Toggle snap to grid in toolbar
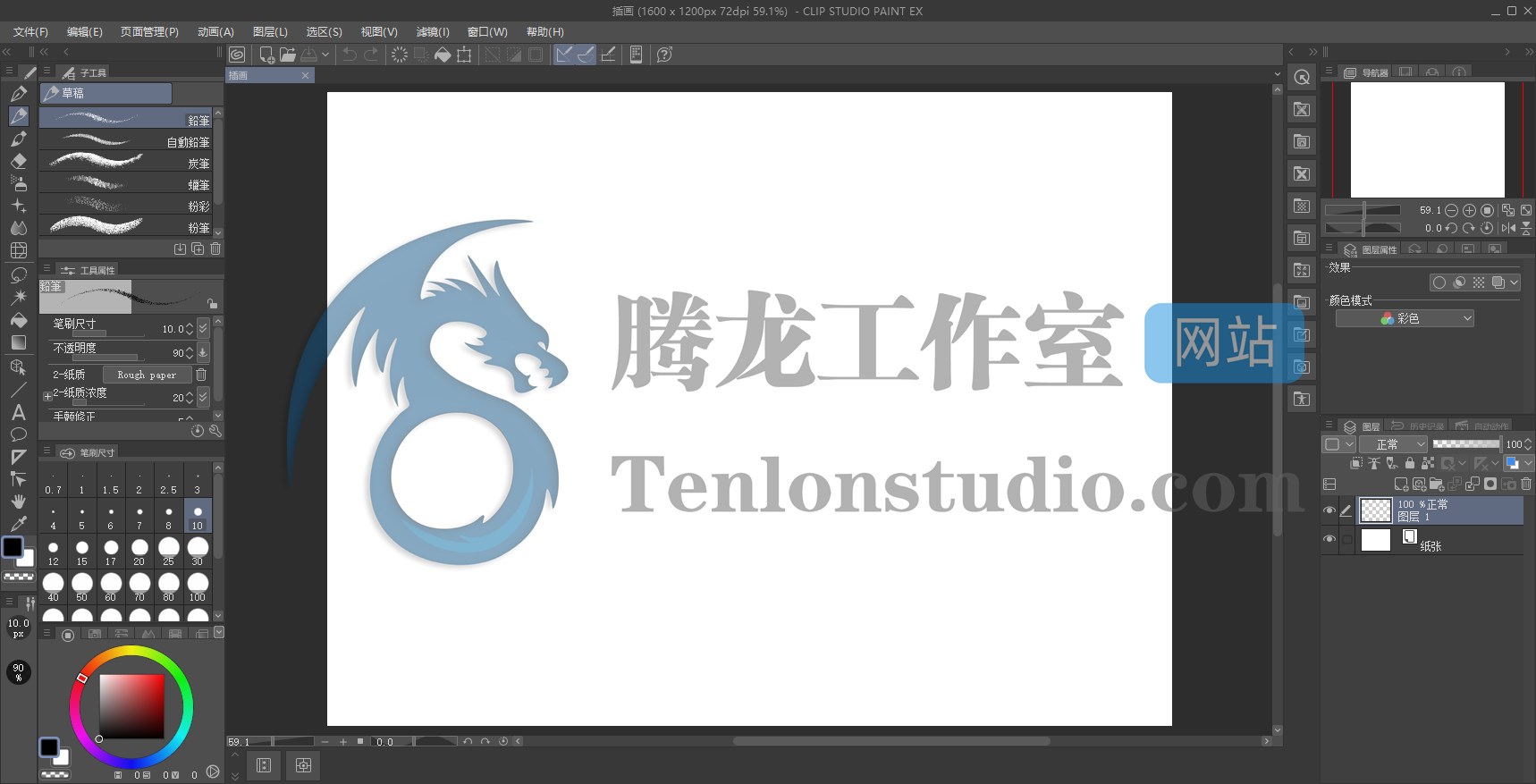This screenshot has width=1536, height=784. 608,55
